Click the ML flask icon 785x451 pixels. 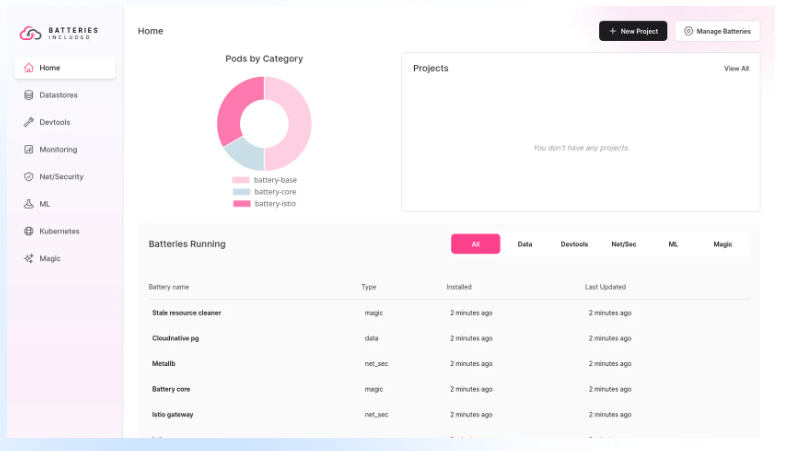pyautogui.click(x=29, y=204)
